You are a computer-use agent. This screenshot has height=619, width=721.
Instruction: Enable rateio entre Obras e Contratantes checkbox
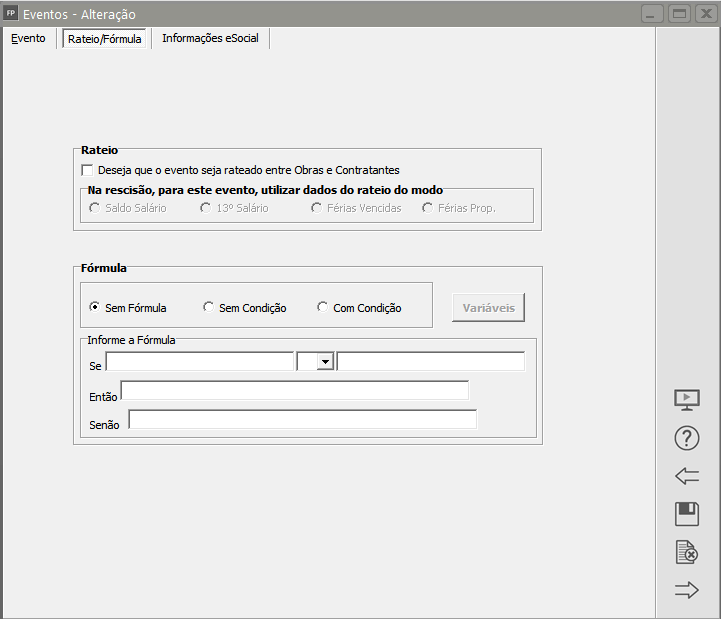(x=87, y=170)
